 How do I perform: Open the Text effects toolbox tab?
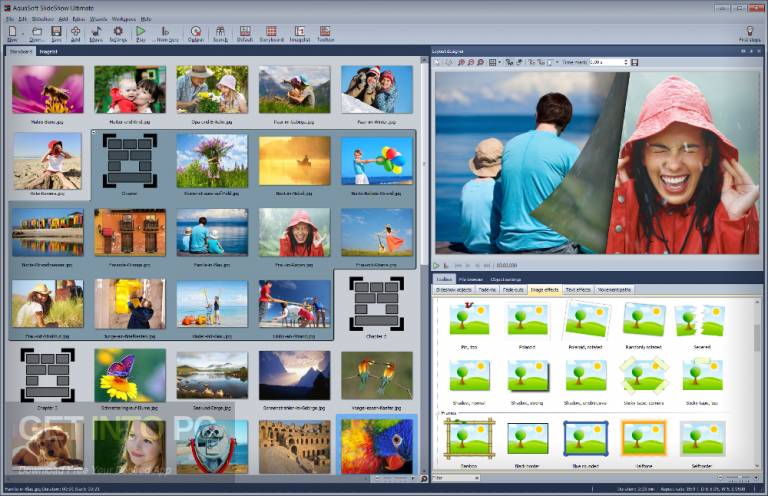578,290
